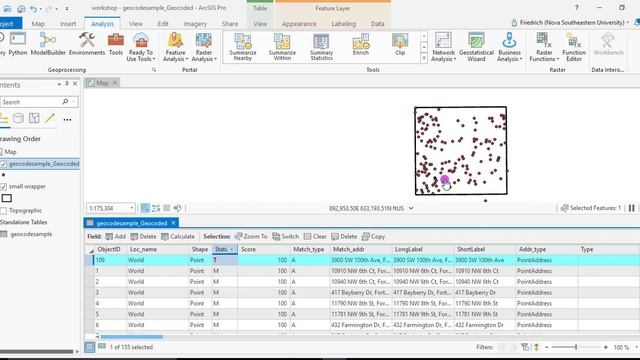The height and width of the screenshot is (360, 640).
Task: Open the Clip tool
Action: (x=400, y=44)
